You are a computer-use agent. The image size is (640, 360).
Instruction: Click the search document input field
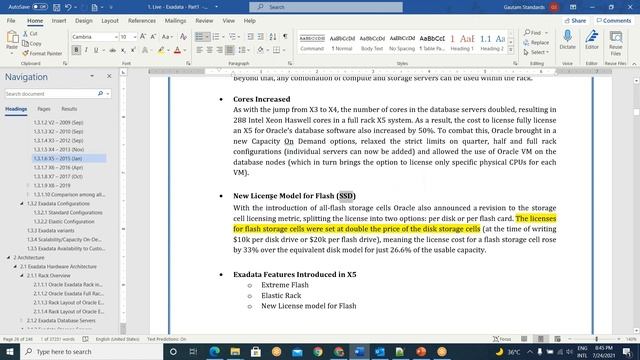pos(51,94)
